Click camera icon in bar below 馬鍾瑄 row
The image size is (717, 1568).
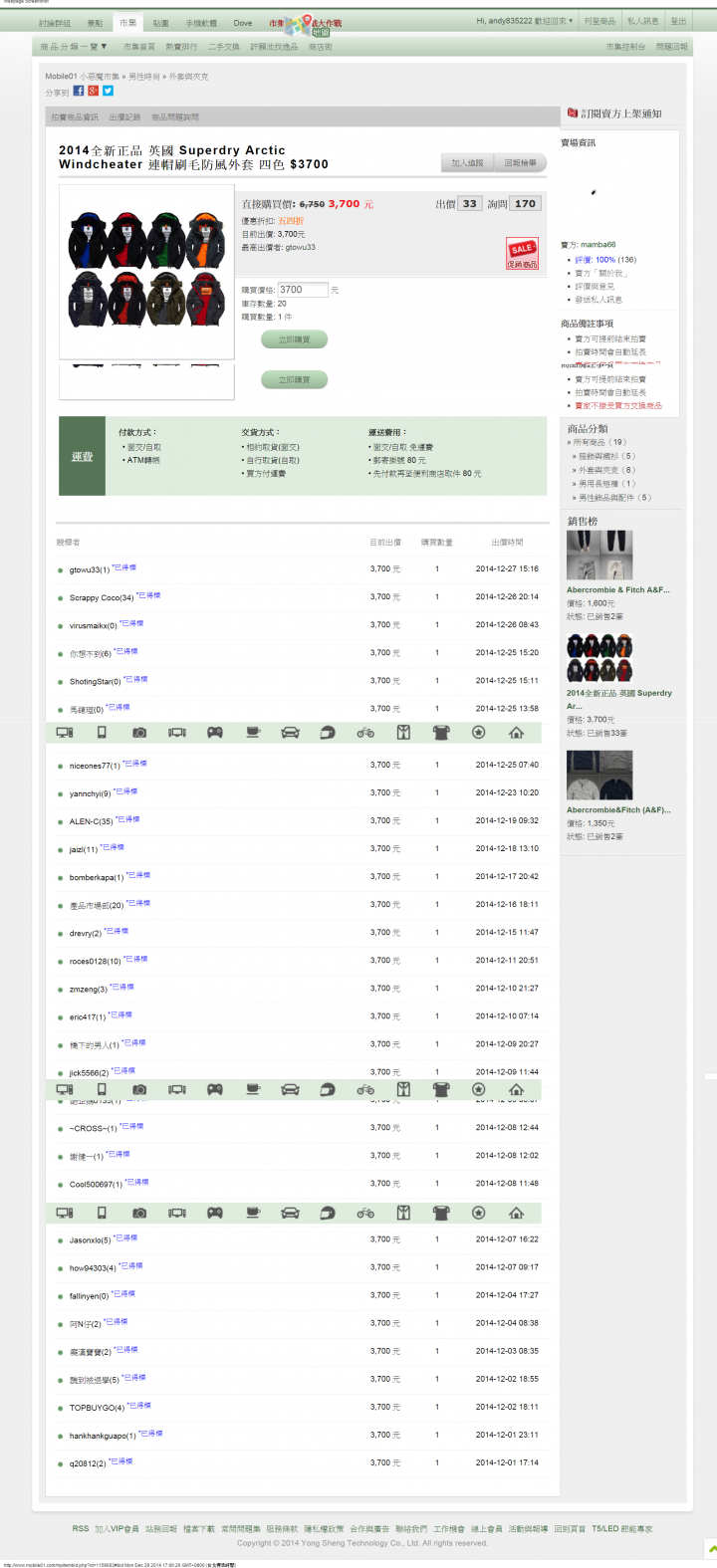(x=139, y=733)
